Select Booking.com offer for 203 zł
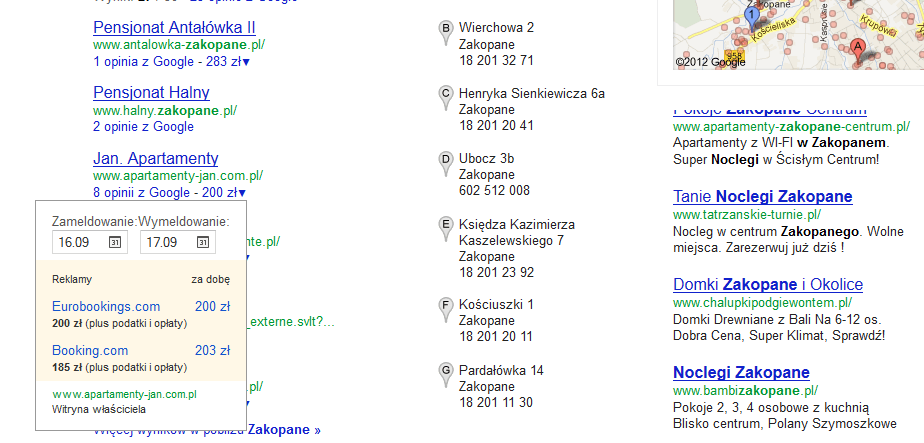 89,350
